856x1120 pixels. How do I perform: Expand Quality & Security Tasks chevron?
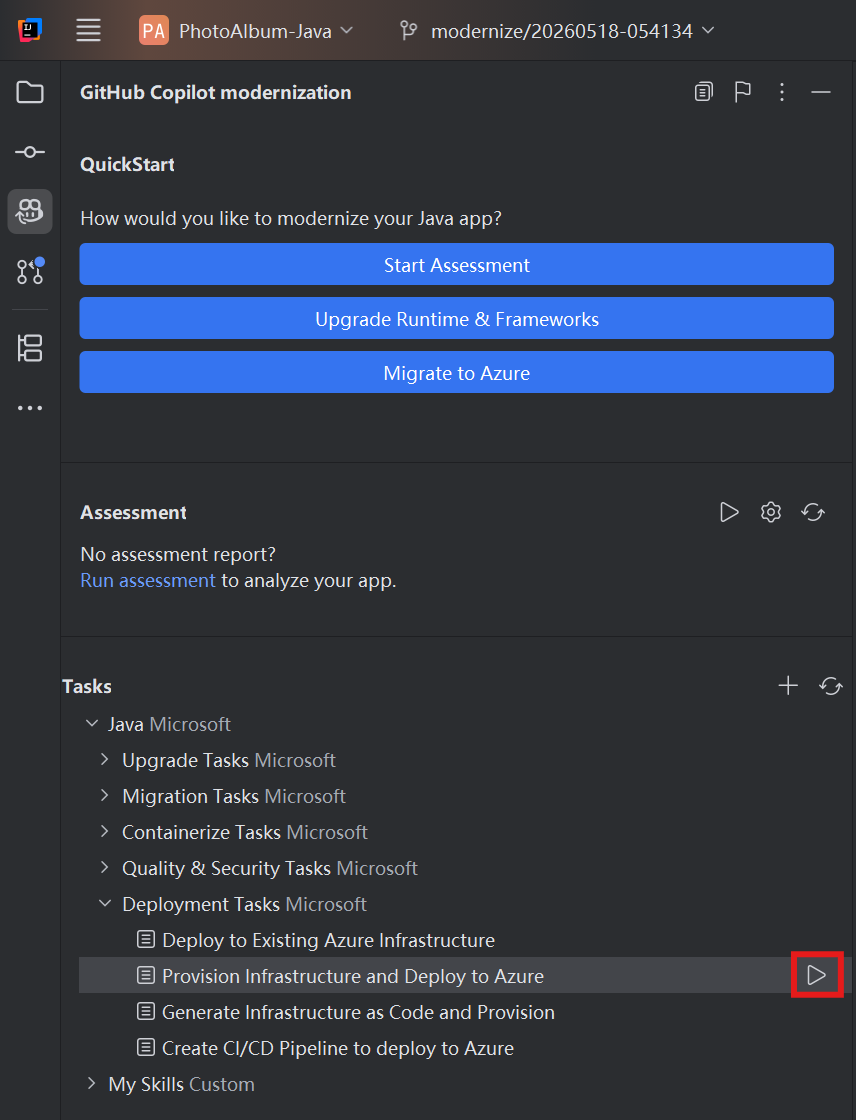click(105, 867)
